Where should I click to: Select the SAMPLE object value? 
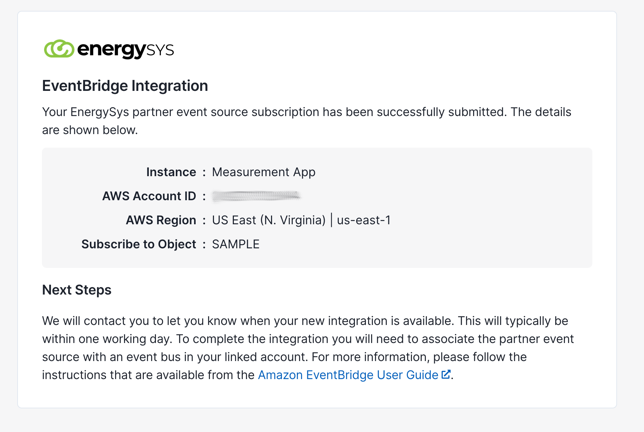[x=235, y=244]
